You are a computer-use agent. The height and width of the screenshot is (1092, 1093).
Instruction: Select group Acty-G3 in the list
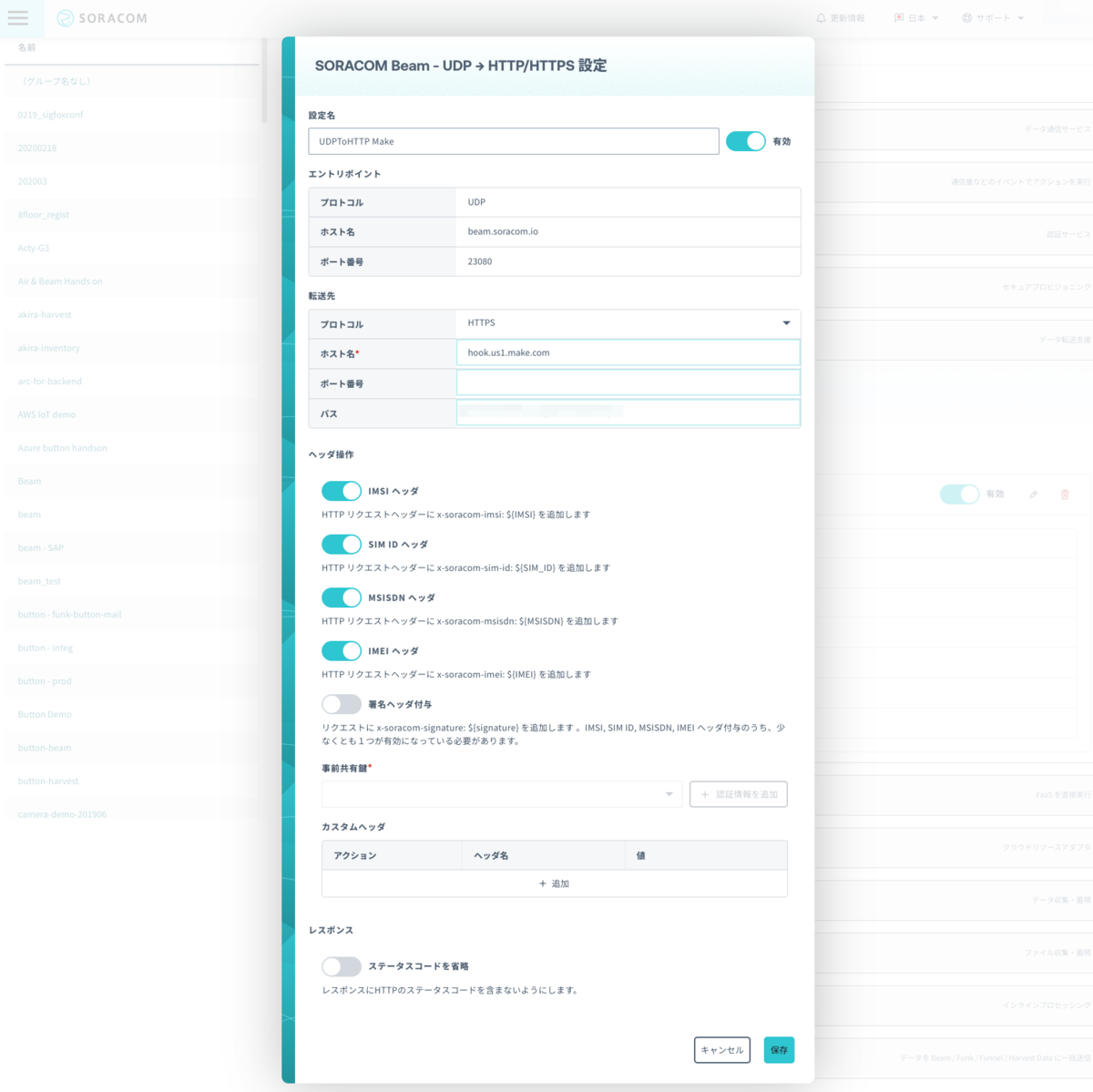click(x=132, y=248)
